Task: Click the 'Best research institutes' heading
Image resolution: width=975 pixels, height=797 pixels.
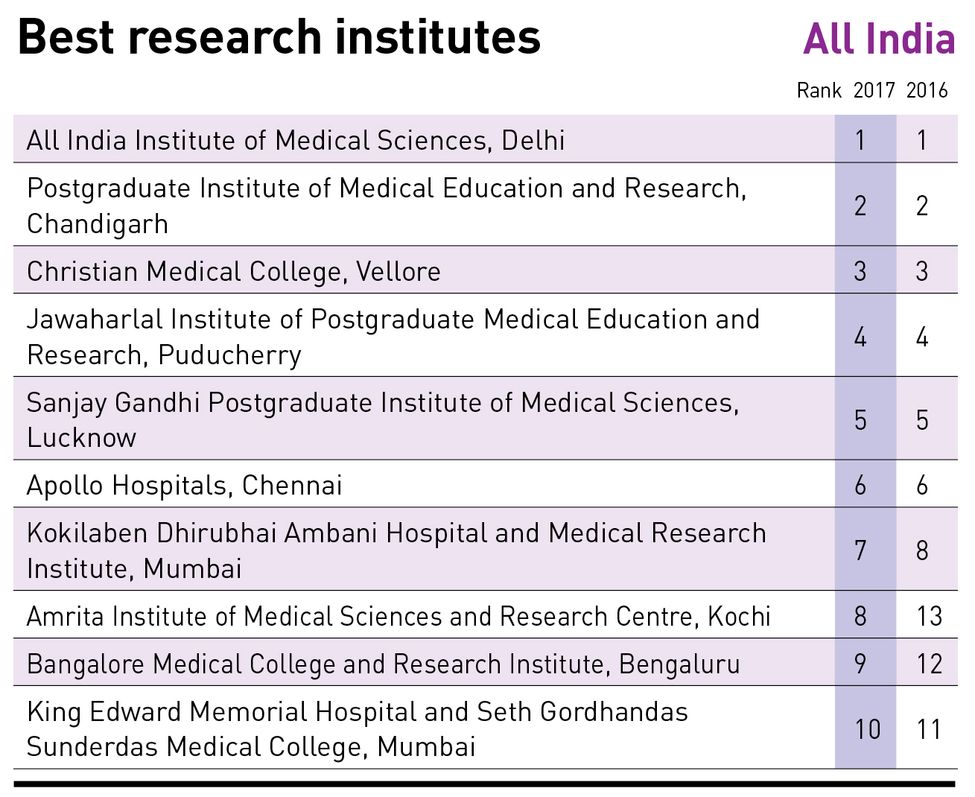Action: [x=279, y=37]
